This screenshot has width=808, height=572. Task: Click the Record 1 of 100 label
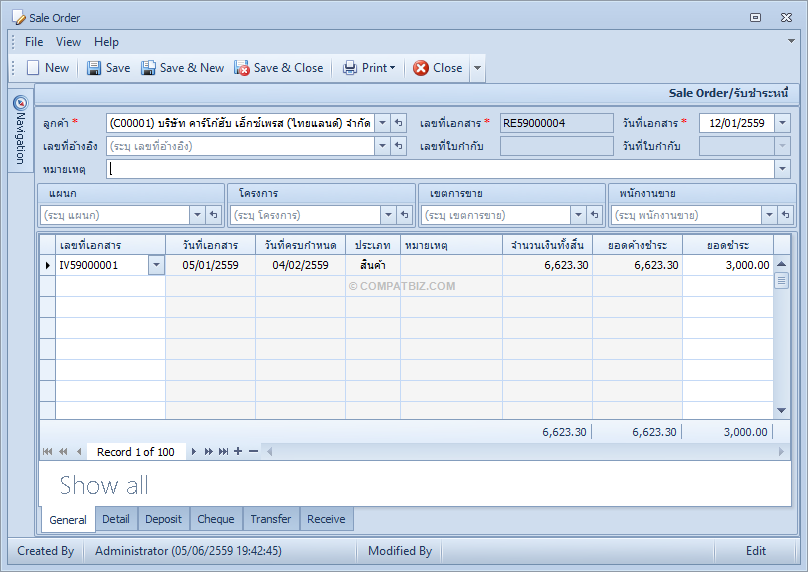pyautogui.click(x=136, y=452)
